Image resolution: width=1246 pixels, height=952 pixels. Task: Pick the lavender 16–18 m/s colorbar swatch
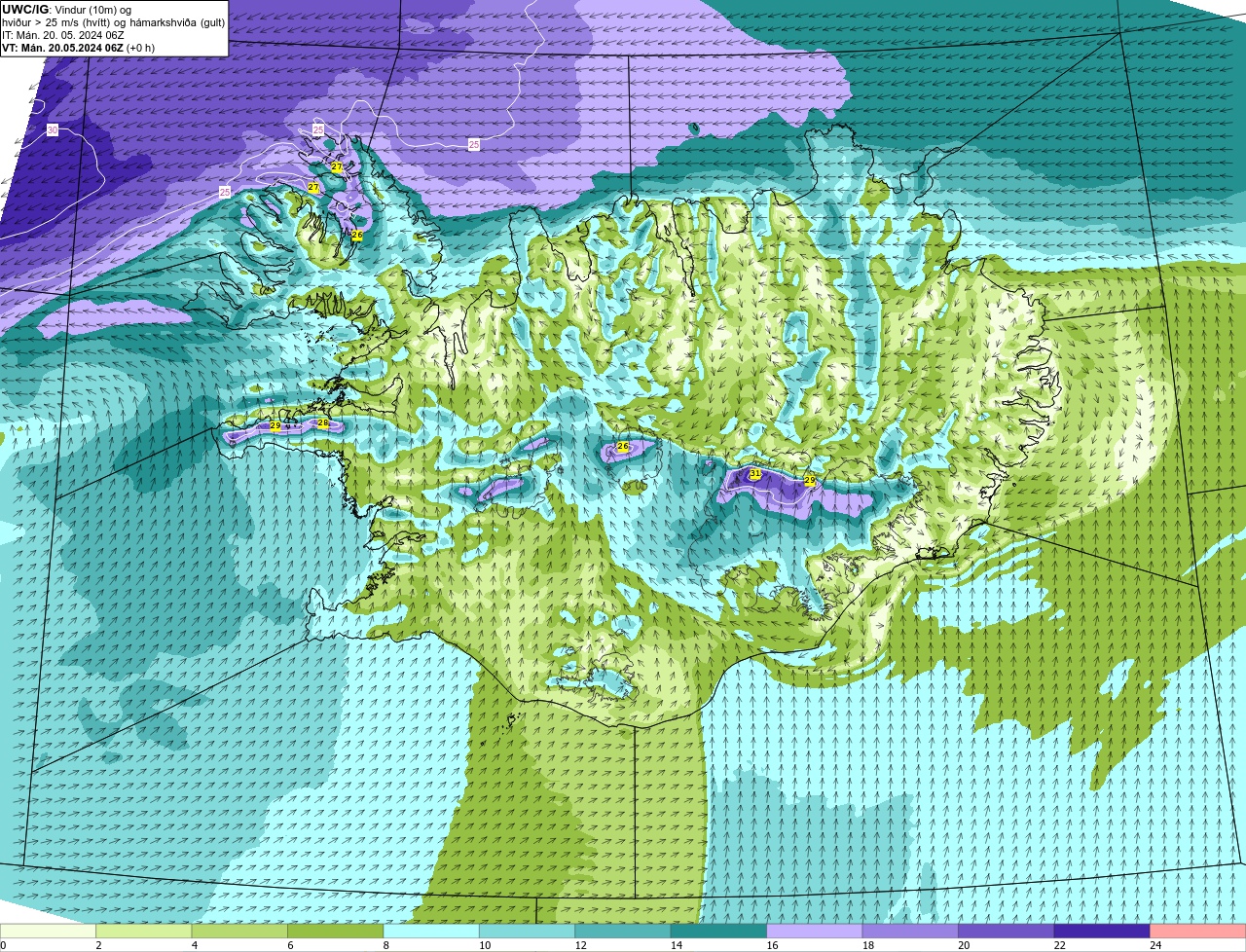[815, 932]
